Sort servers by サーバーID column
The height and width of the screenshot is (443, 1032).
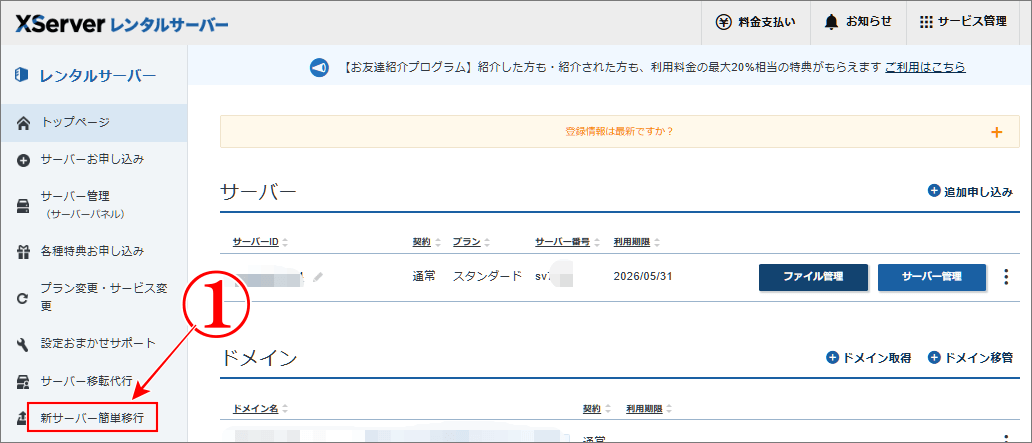point(261,242)
